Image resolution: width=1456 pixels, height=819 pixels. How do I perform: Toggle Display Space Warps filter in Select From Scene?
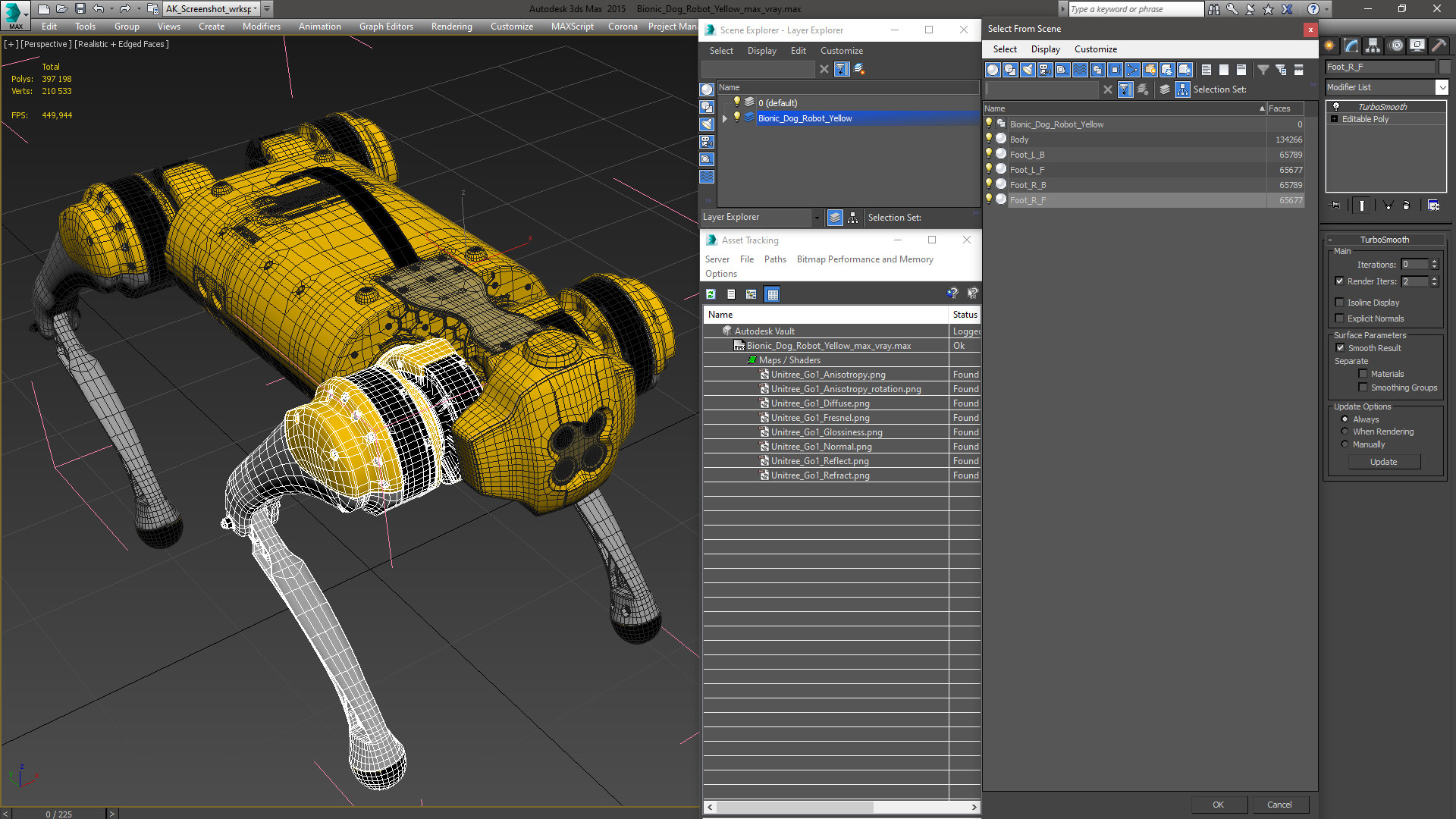click(1080, 70)
